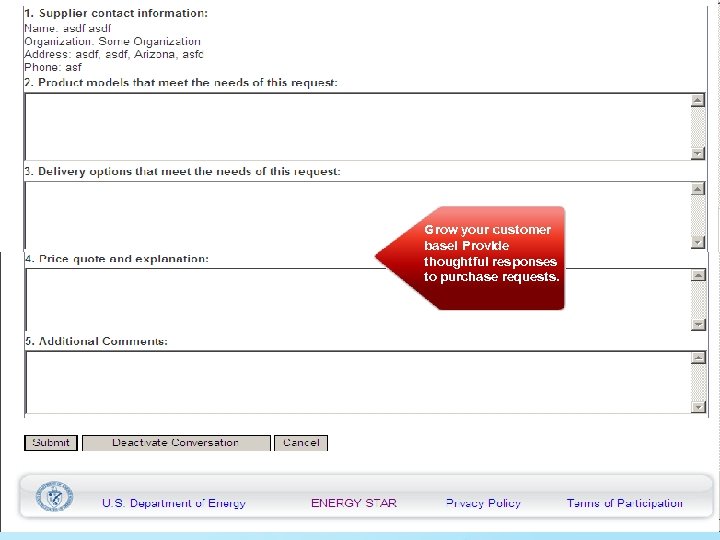Click the 'Delivery options' section label
720x540 pixels.
(182, 171)
